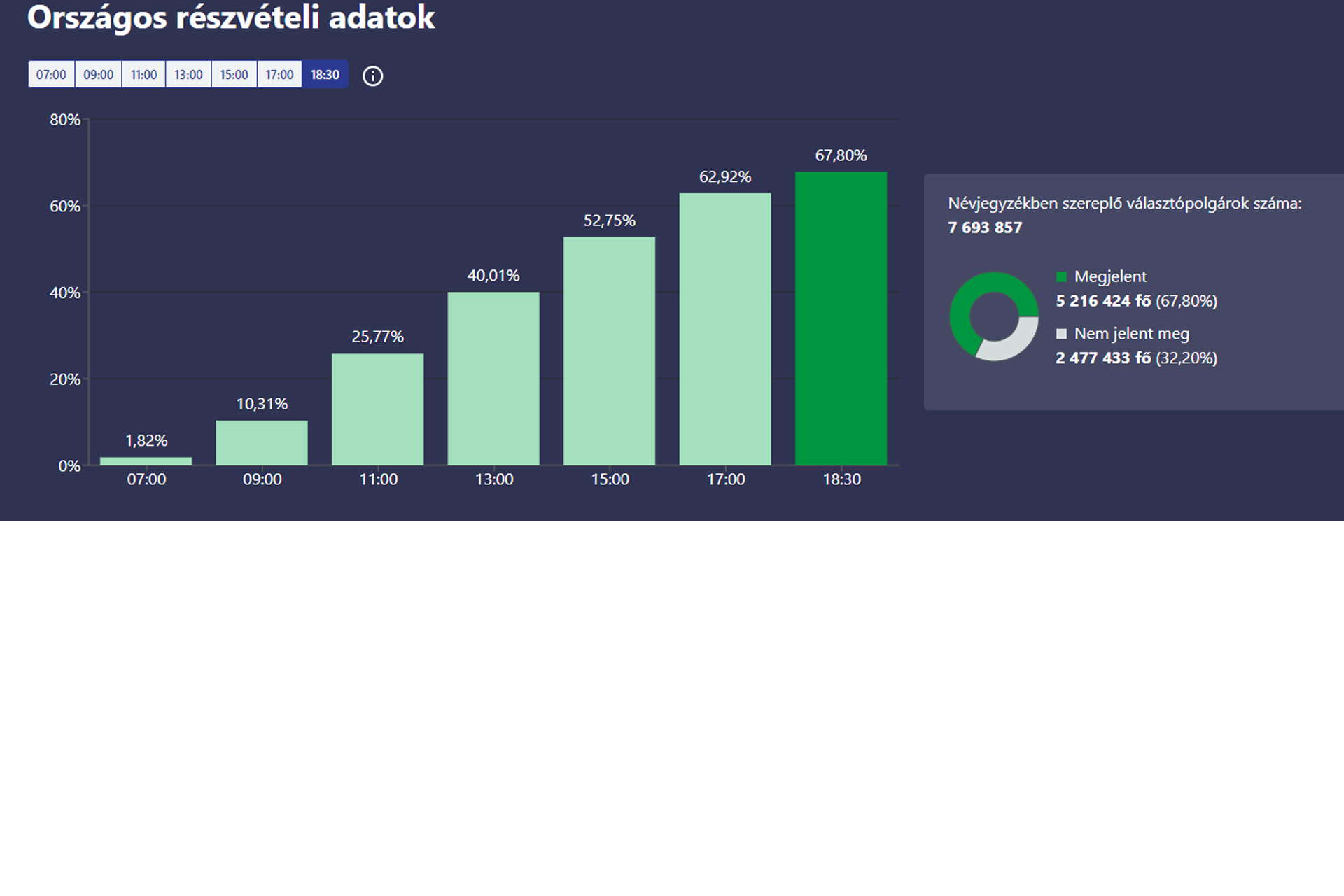The width and height of the screenshot is (1344, 896).
Task: Choose the 13:00 time tab
Action: click(x=188, y=75)
